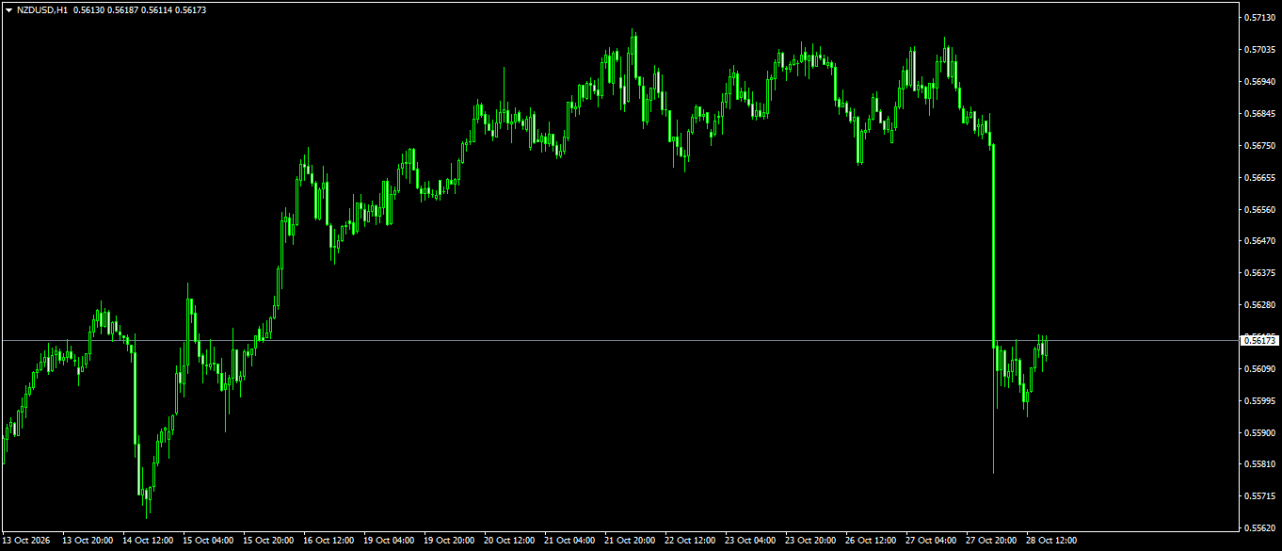Click the current price tag 0.56173 on axis

coord(1259,341)
